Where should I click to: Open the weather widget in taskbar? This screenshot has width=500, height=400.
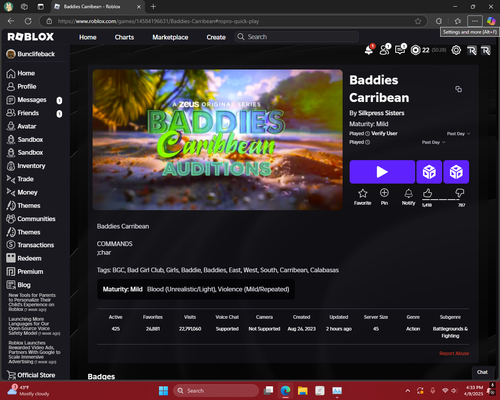tap(28, 390)
